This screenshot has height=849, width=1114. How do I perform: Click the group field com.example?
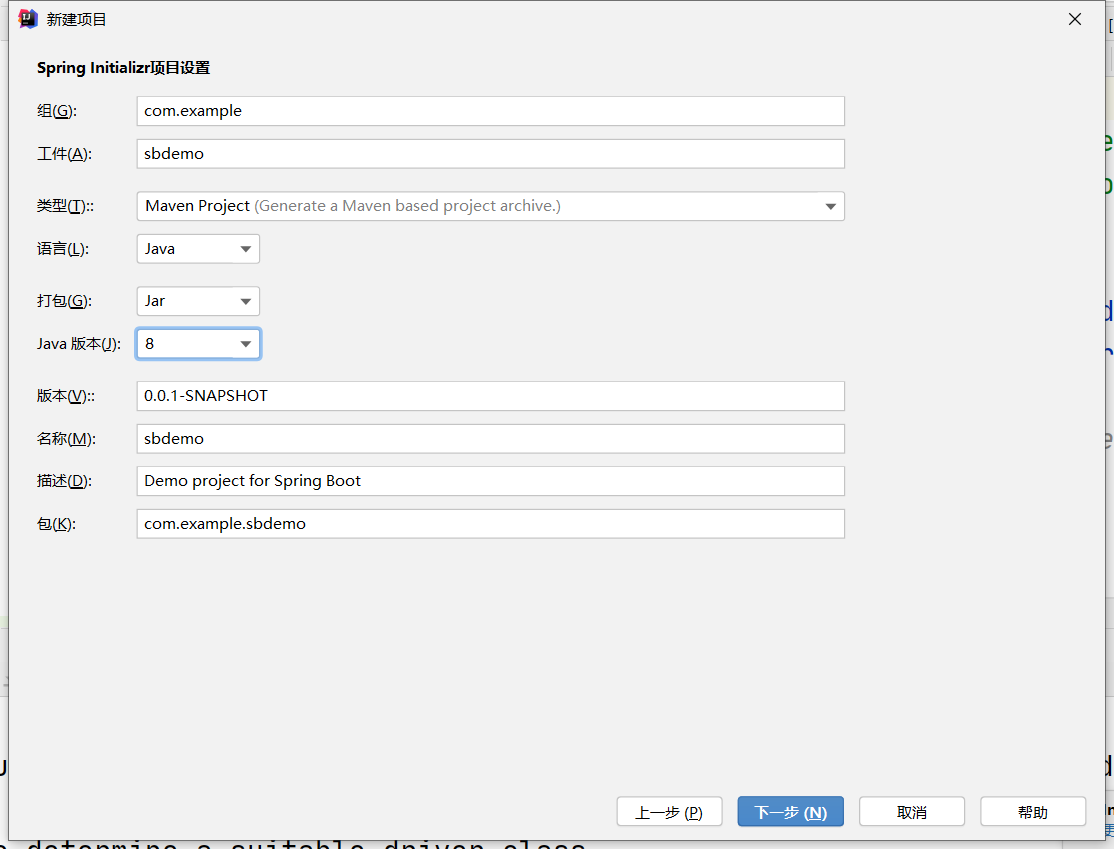coord(490,111)
